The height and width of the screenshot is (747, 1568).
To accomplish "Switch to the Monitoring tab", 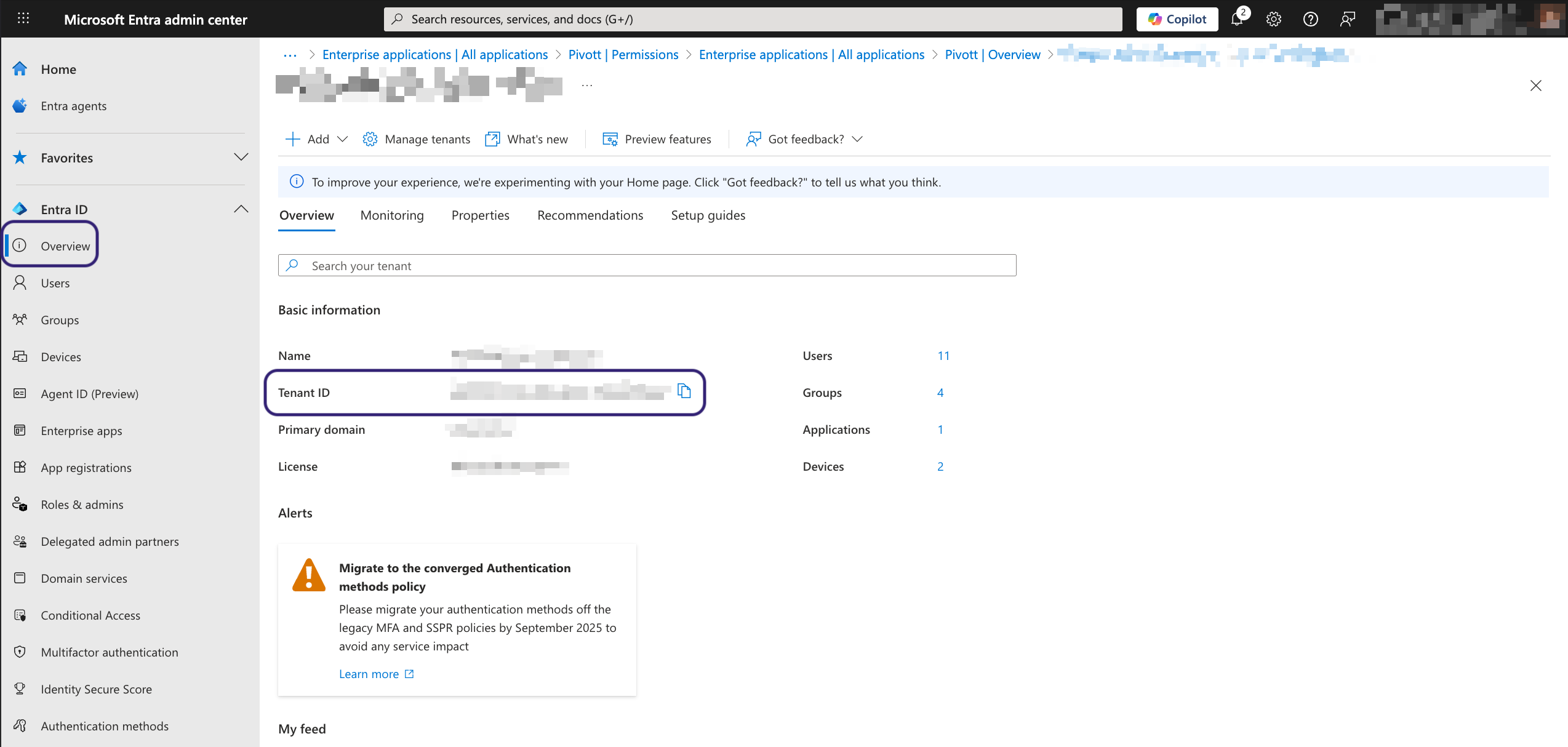I will tap(392, 215).
